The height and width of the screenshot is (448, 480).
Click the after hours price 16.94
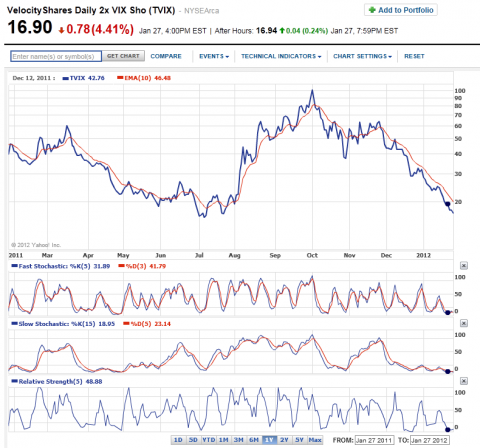(x=266, y=31)
